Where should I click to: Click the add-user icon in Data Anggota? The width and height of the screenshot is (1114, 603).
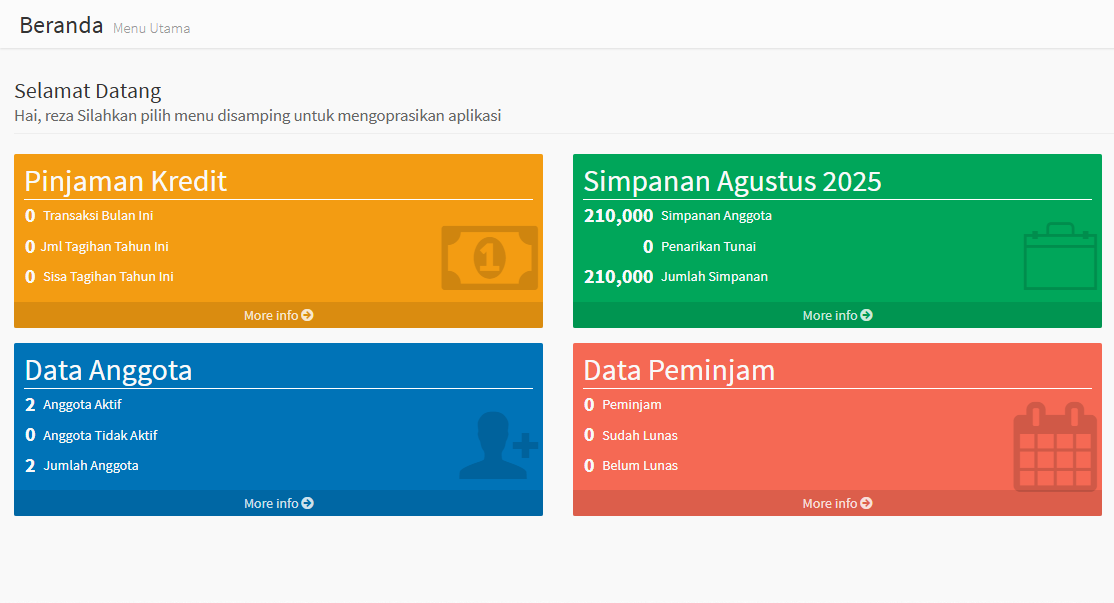498,446
